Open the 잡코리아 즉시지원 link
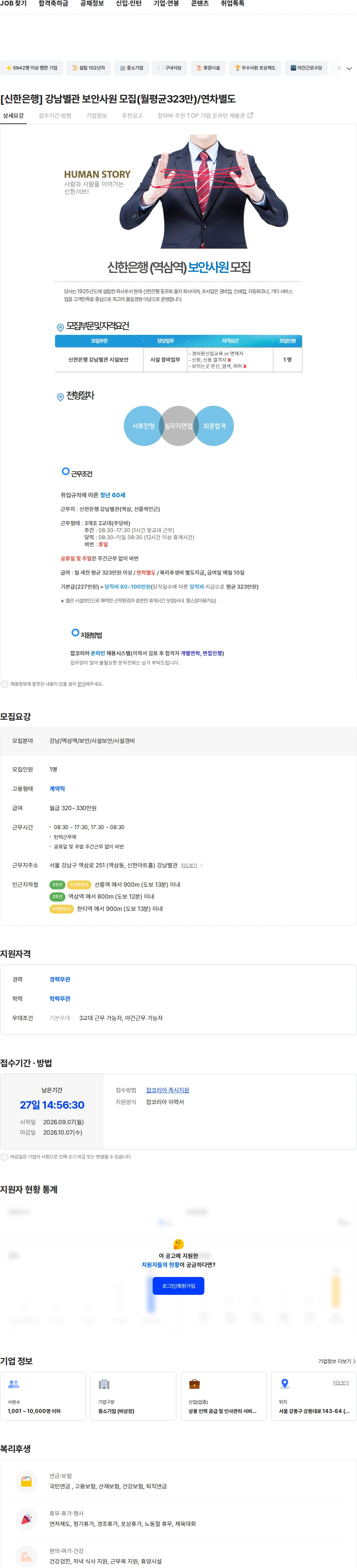Image resolution: width=357 pixels, height=1568 pixels. pyautogui.click(x=168, y=1090)
